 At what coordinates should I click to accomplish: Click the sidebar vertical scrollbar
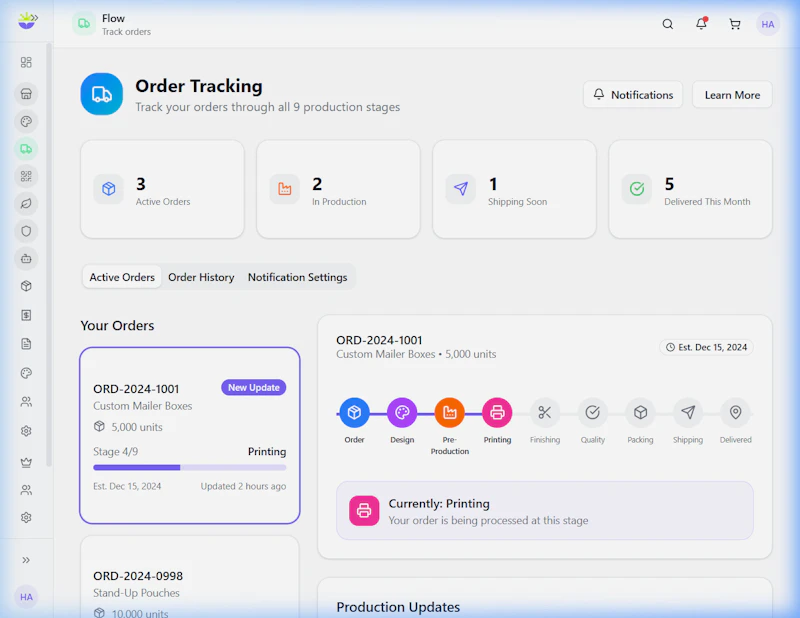49,255
